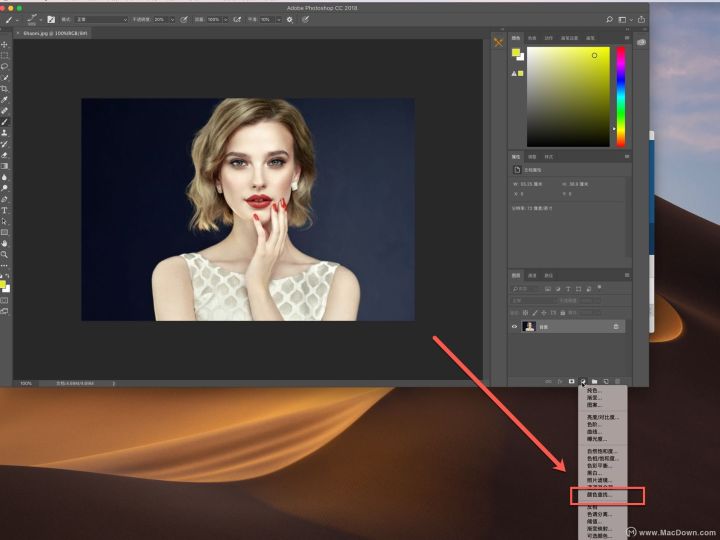Hide the Background layer with the eye icon
Screen dimensions: 720x540
514,326
